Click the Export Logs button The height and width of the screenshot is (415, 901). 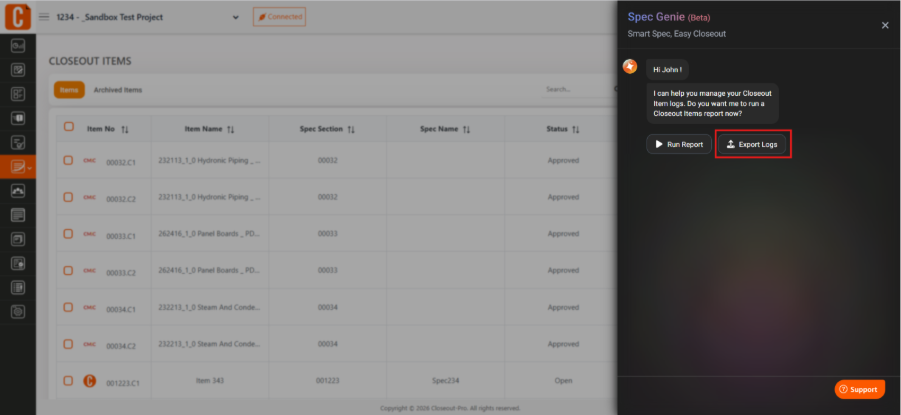tap(752, 144)
